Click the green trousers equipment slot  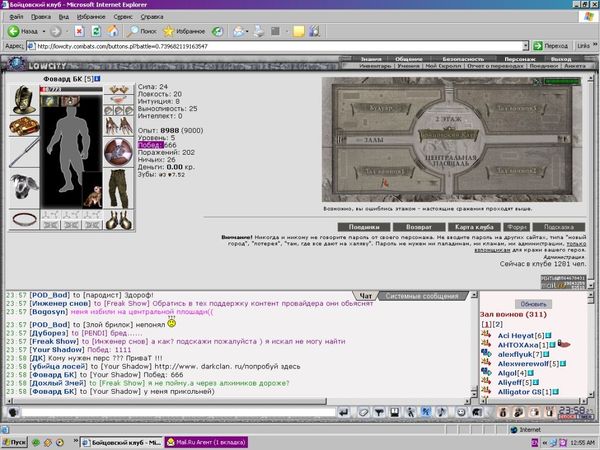tap(119, 189)
